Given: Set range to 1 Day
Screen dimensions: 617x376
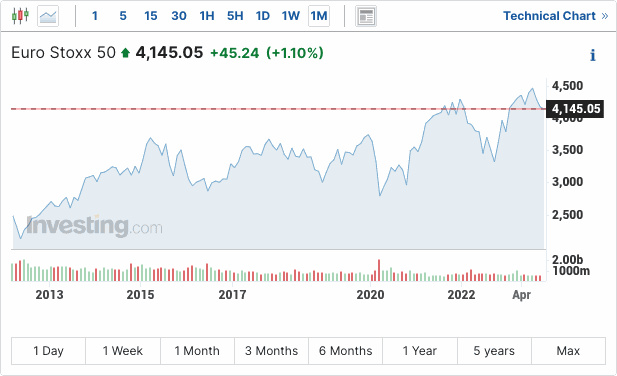Looking at the screenshot, I should pyautogui.click(x=48, y=351).
